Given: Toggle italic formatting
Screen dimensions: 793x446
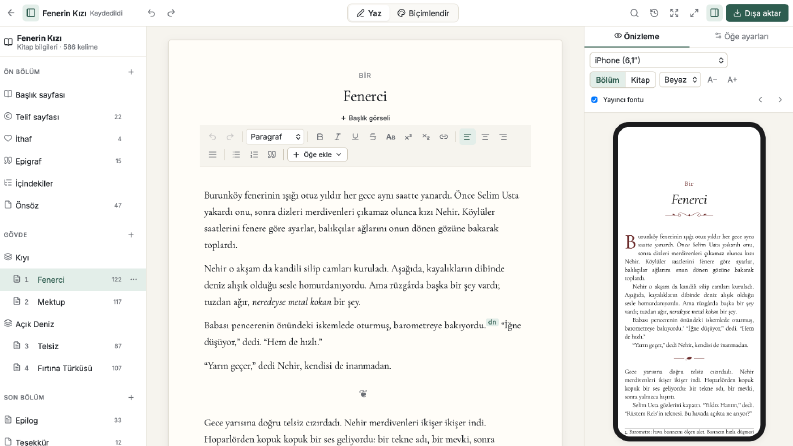Looking at the screenshot, I should 337,137.
